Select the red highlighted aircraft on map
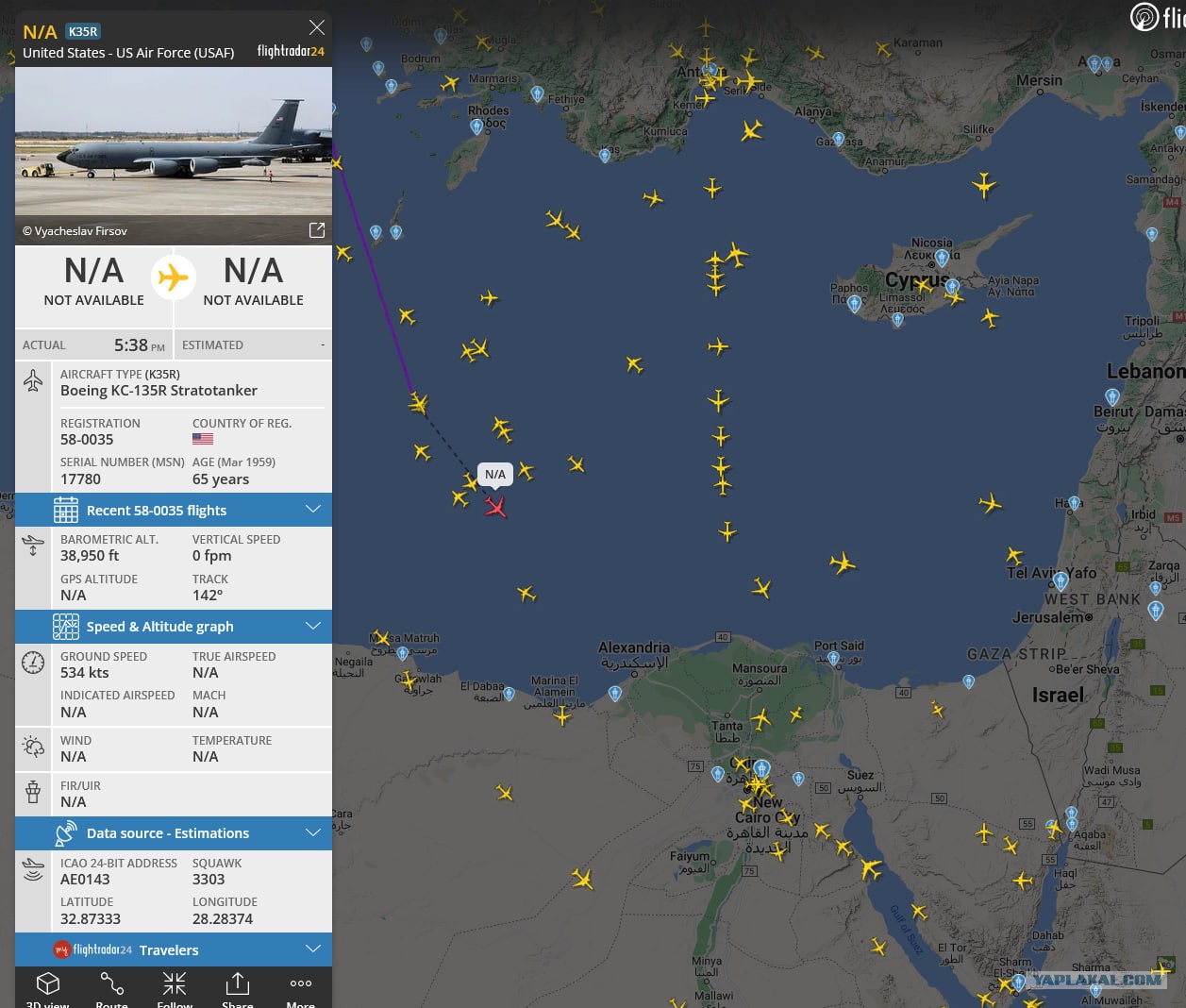The height and width of the screenshot is (1008, 1186). (x=495, y=507)
